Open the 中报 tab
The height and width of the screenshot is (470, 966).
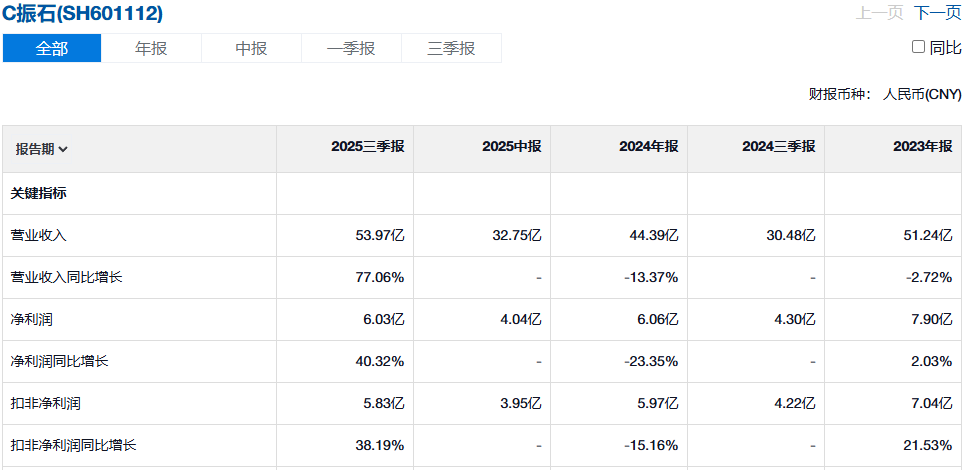point(251,48)
